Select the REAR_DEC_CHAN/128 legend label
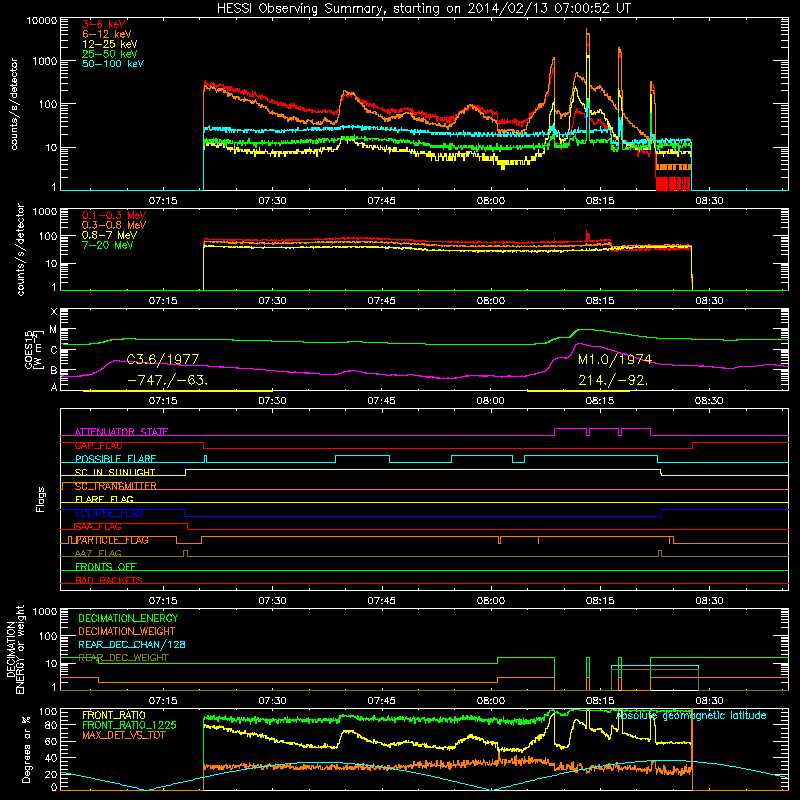 pos(132,644)
